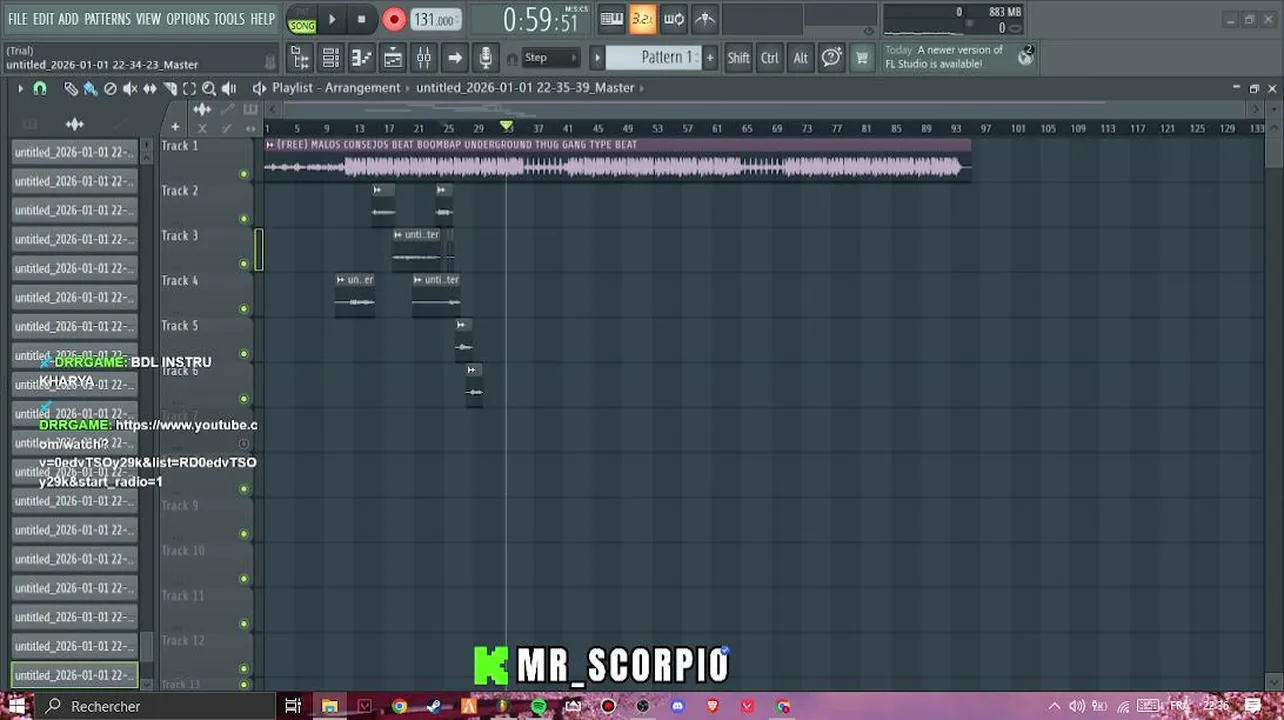Open the news globe with badge 2

click(x=1025, y=56)
